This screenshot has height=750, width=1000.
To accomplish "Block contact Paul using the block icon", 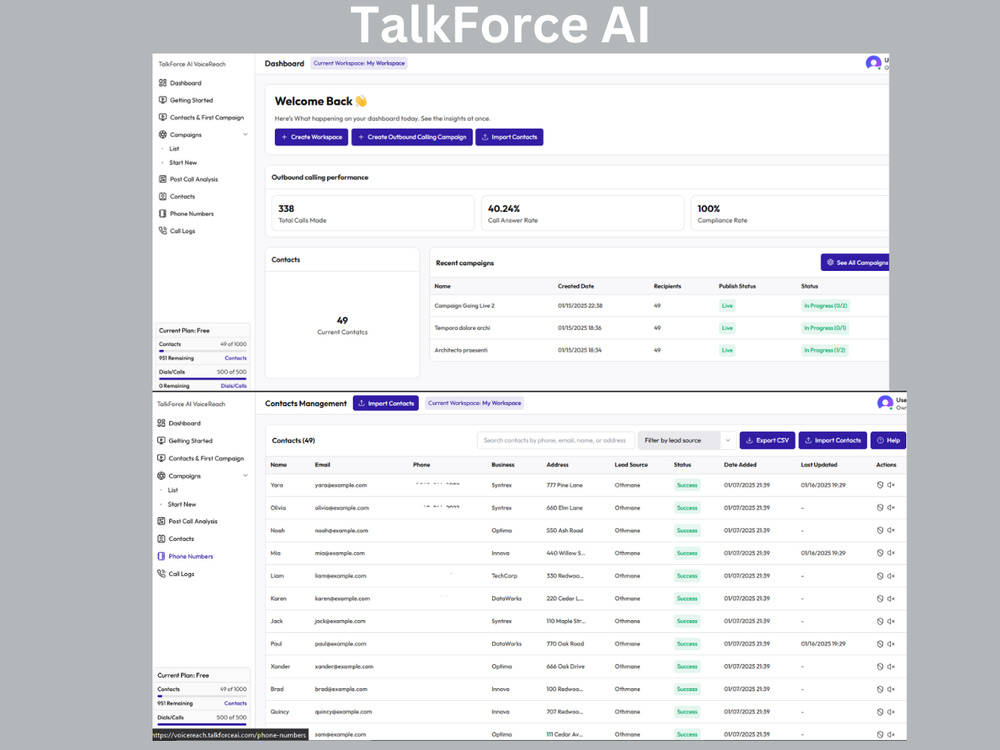I will [x=880, y=644].
